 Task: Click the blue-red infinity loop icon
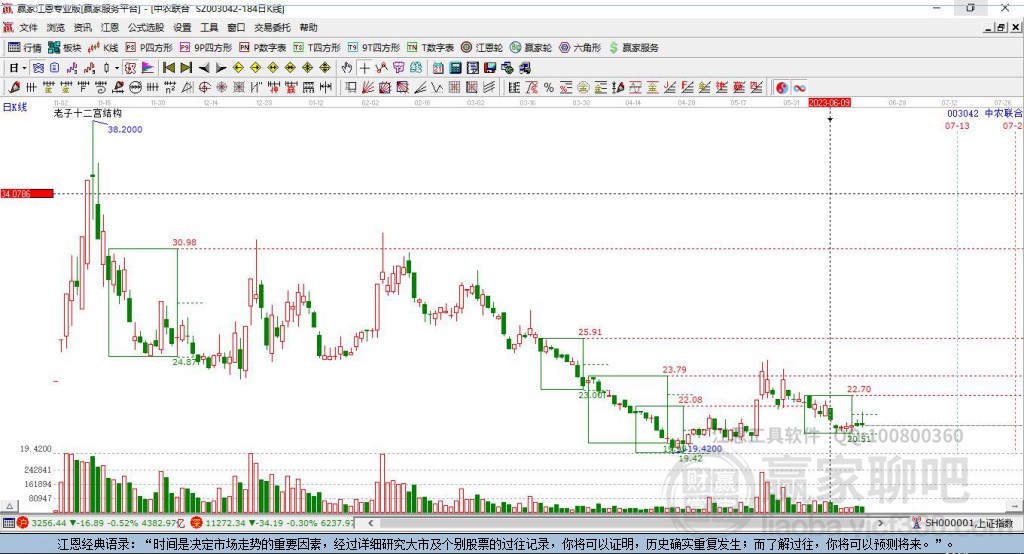(x=799, y=88)
